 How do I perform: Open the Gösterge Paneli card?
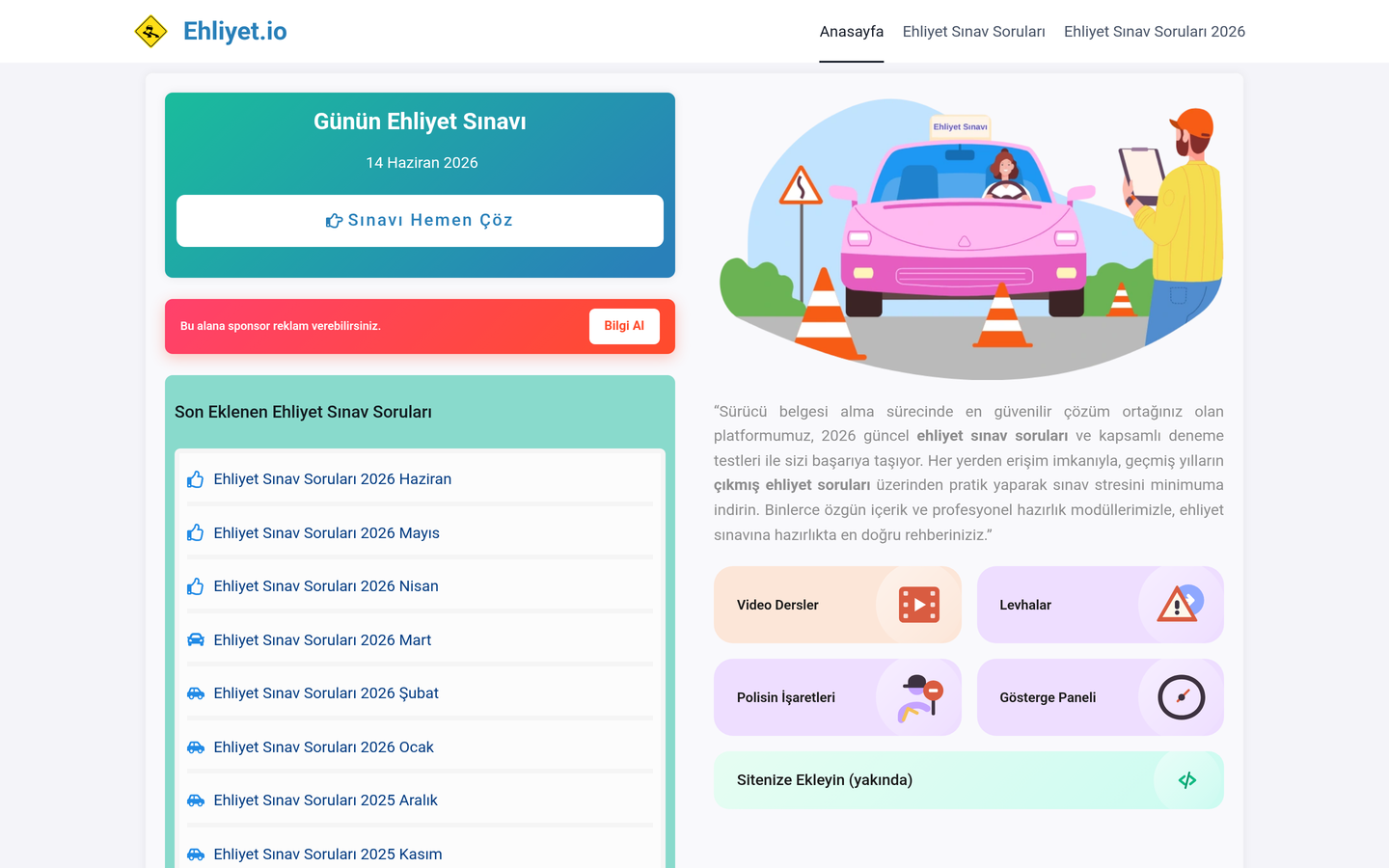[1101, 697]
